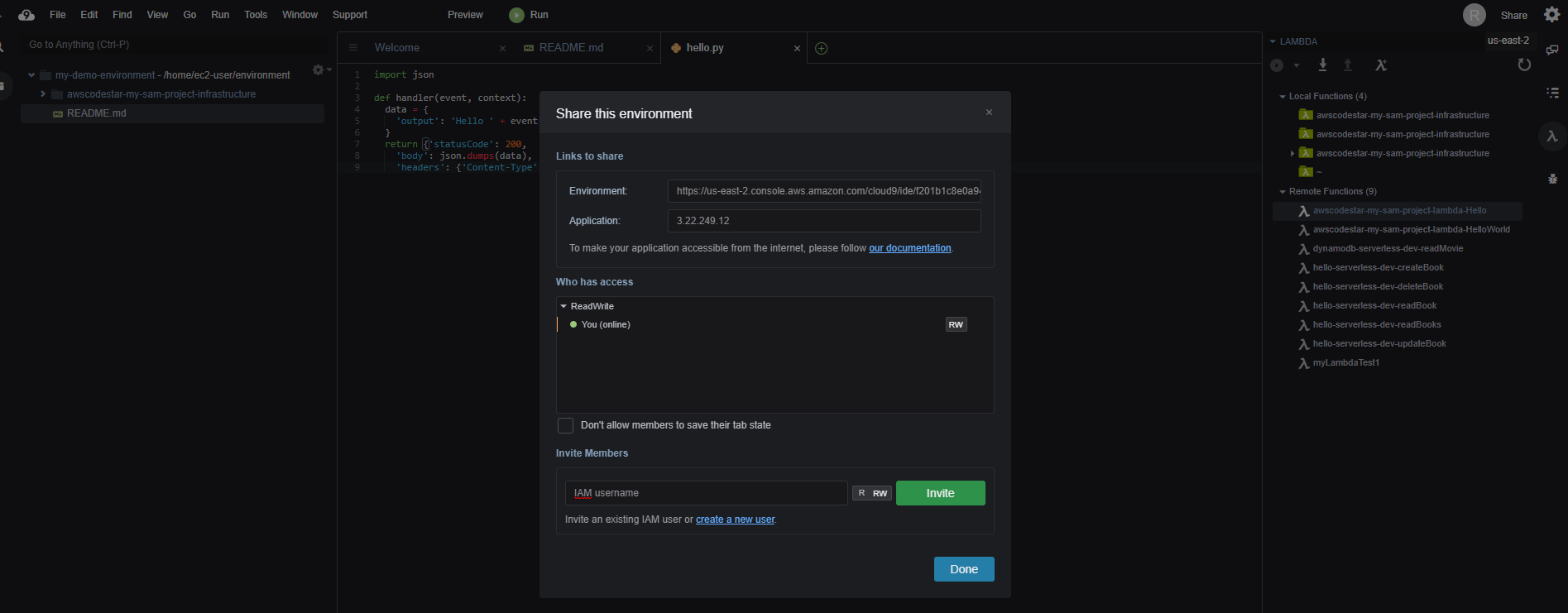Select README.md in the file tree
Screen dimensions: 1568x613
tap(172, 113)
